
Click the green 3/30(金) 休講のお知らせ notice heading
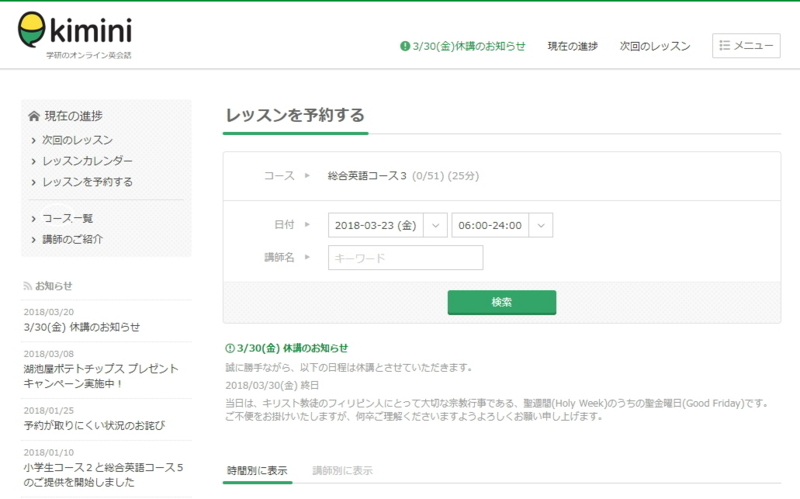[x=292, y=348]
